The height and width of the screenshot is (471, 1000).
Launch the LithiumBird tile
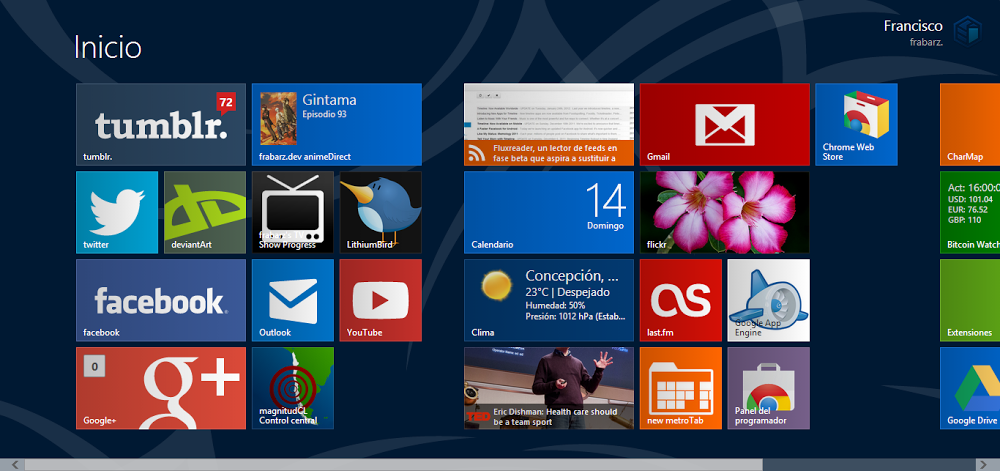[381, 212]
